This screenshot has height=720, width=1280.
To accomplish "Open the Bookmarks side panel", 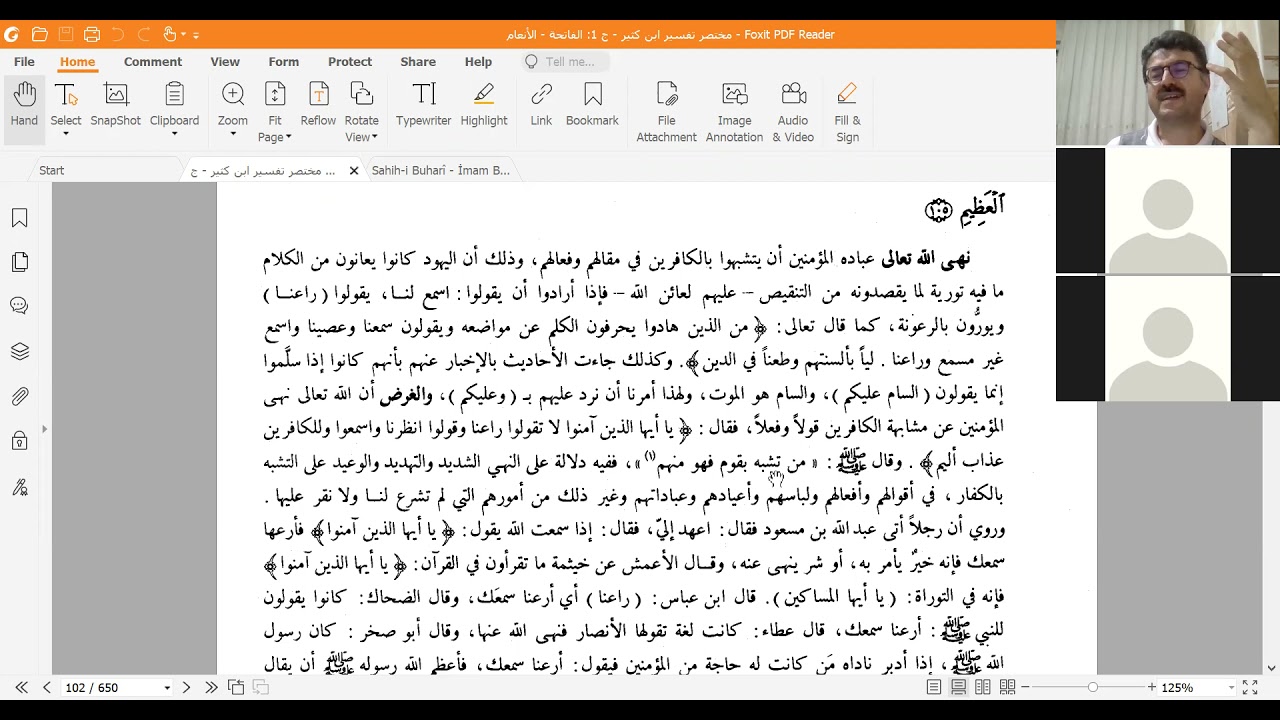I will (20, 218).
